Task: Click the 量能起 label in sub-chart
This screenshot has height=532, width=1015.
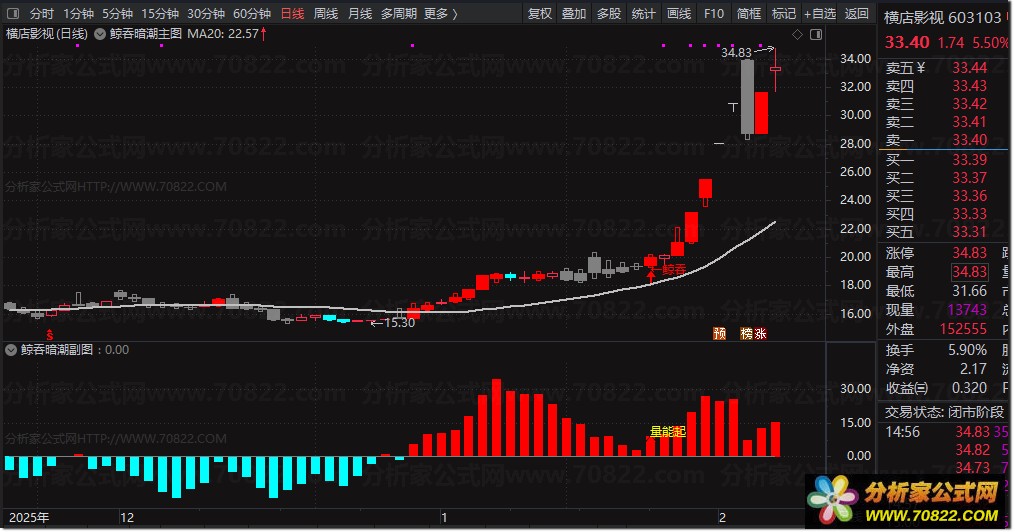Action: [x=667, y=431]
